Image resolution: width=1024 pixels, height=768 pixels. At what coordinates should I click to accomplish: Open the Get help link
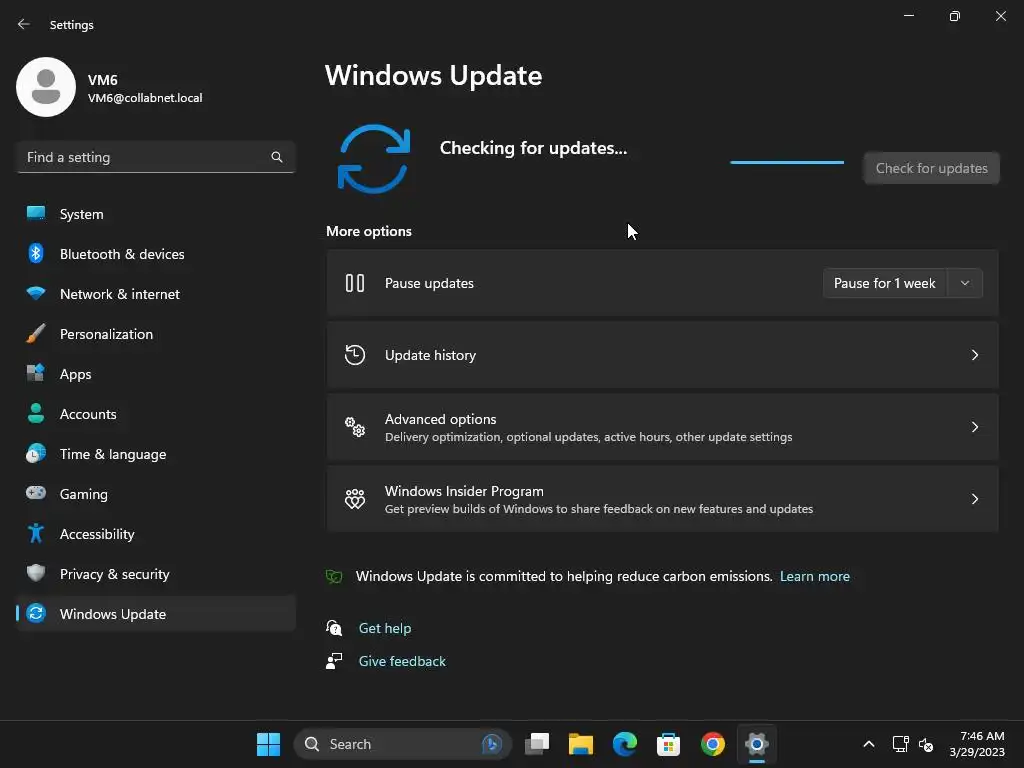point(385,628)
